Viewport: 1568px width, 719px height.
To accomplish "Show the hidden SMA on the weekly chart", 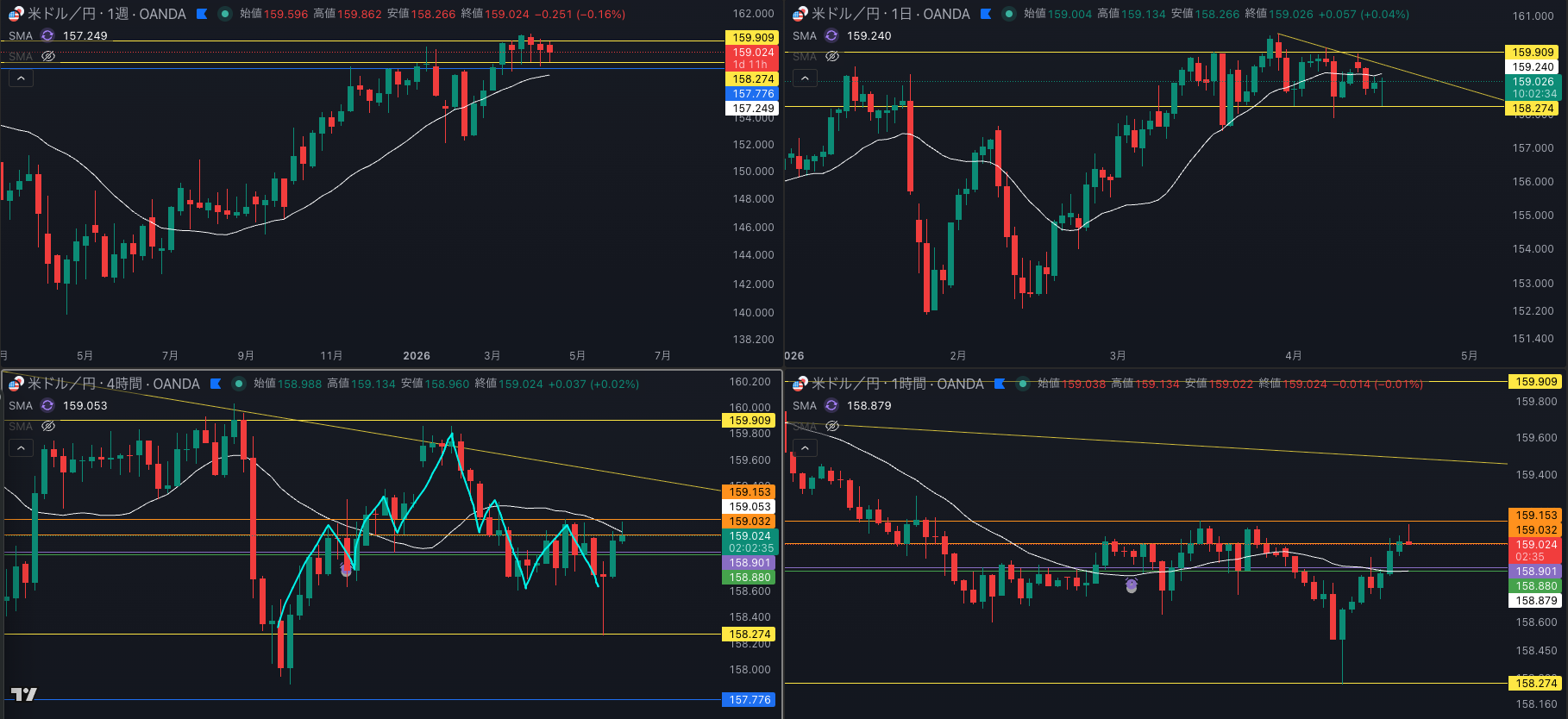I will click(x=48, y=56).
